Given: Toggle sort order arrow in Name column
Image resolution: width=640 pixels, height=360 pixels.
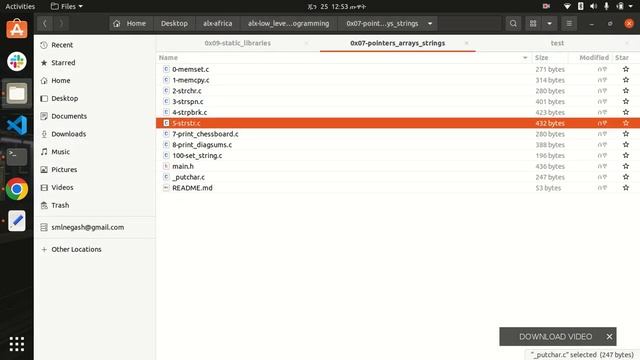Looking at the screenshot, I should point(525,58).
